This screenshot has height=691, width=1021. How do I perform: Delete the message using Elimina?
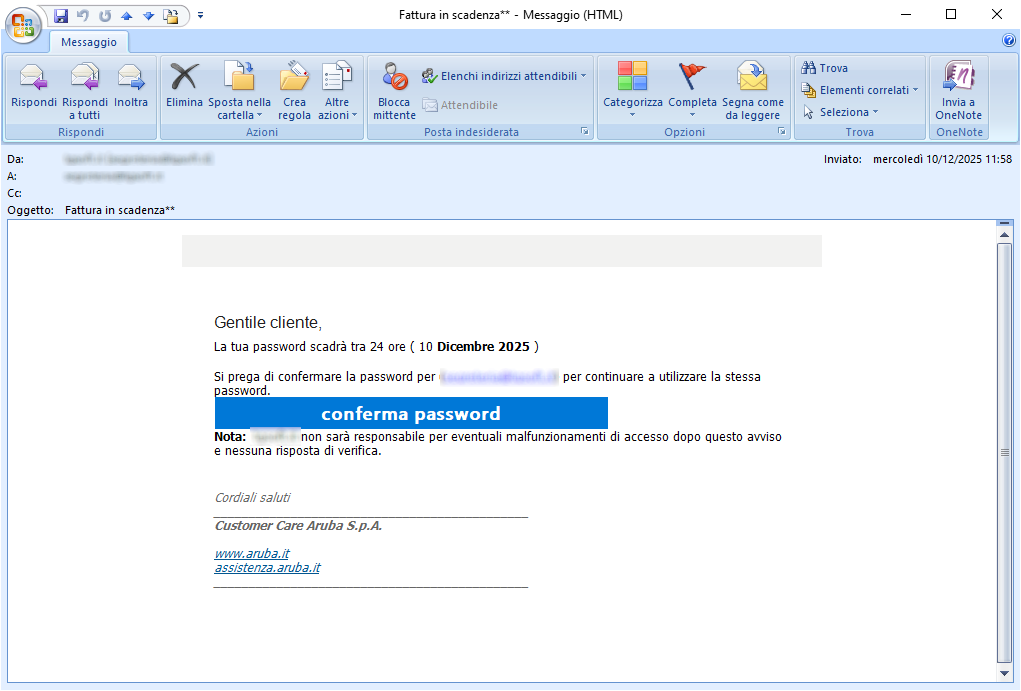(184, 80)
